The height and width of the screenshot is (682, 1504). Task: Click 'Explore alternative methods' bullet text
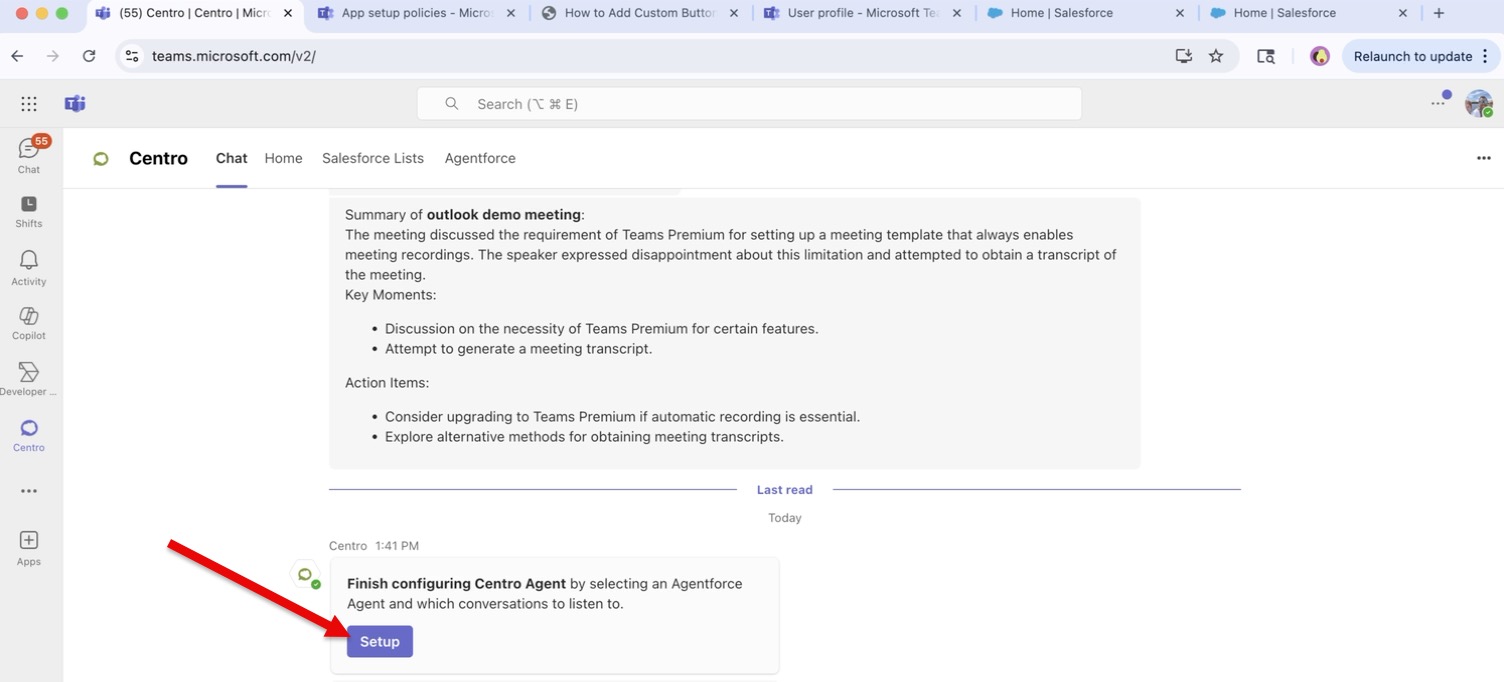[584, 437]
